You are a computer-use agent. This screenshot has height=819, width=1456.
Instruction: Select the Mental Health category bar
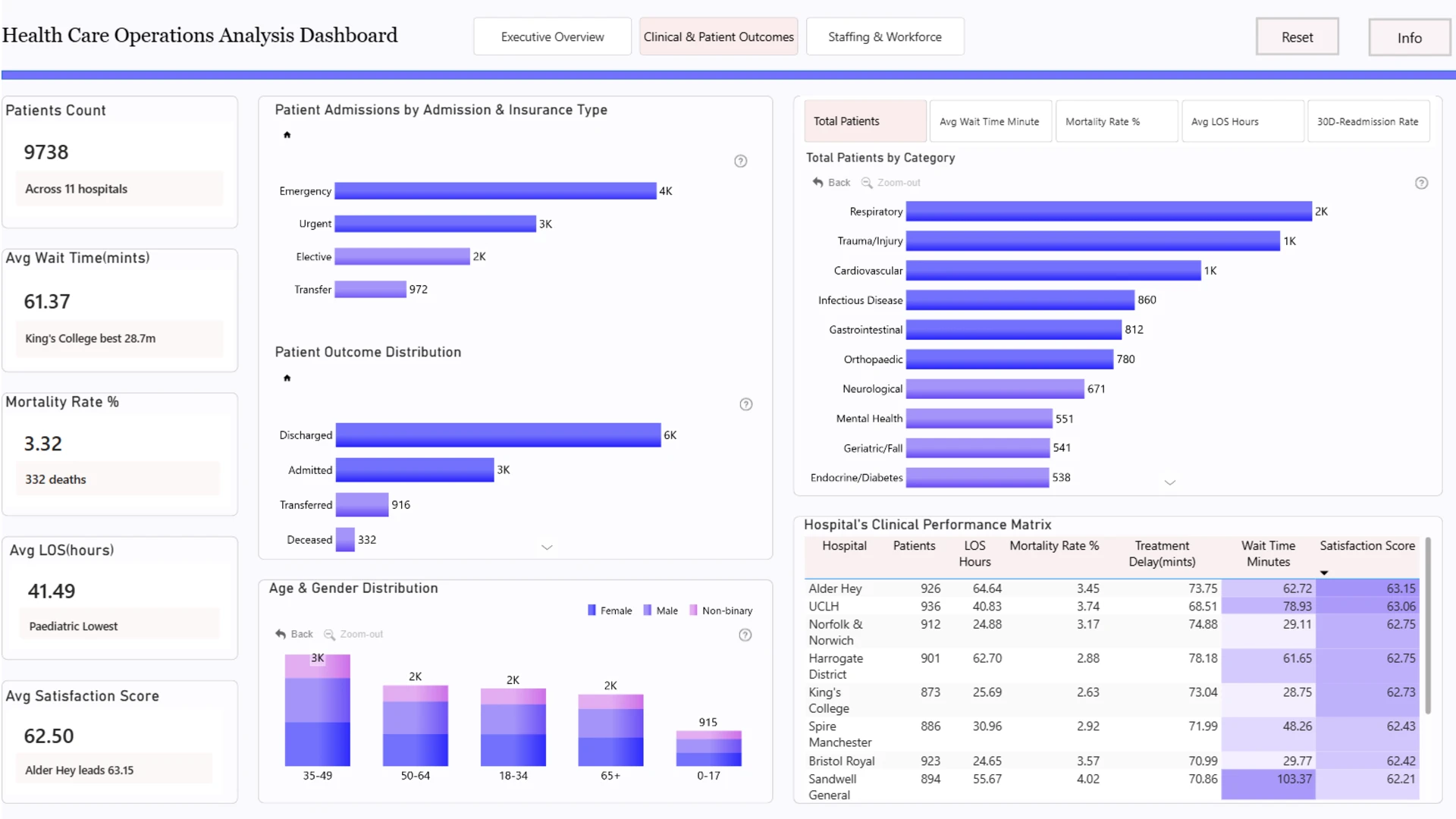pos(979,419)
